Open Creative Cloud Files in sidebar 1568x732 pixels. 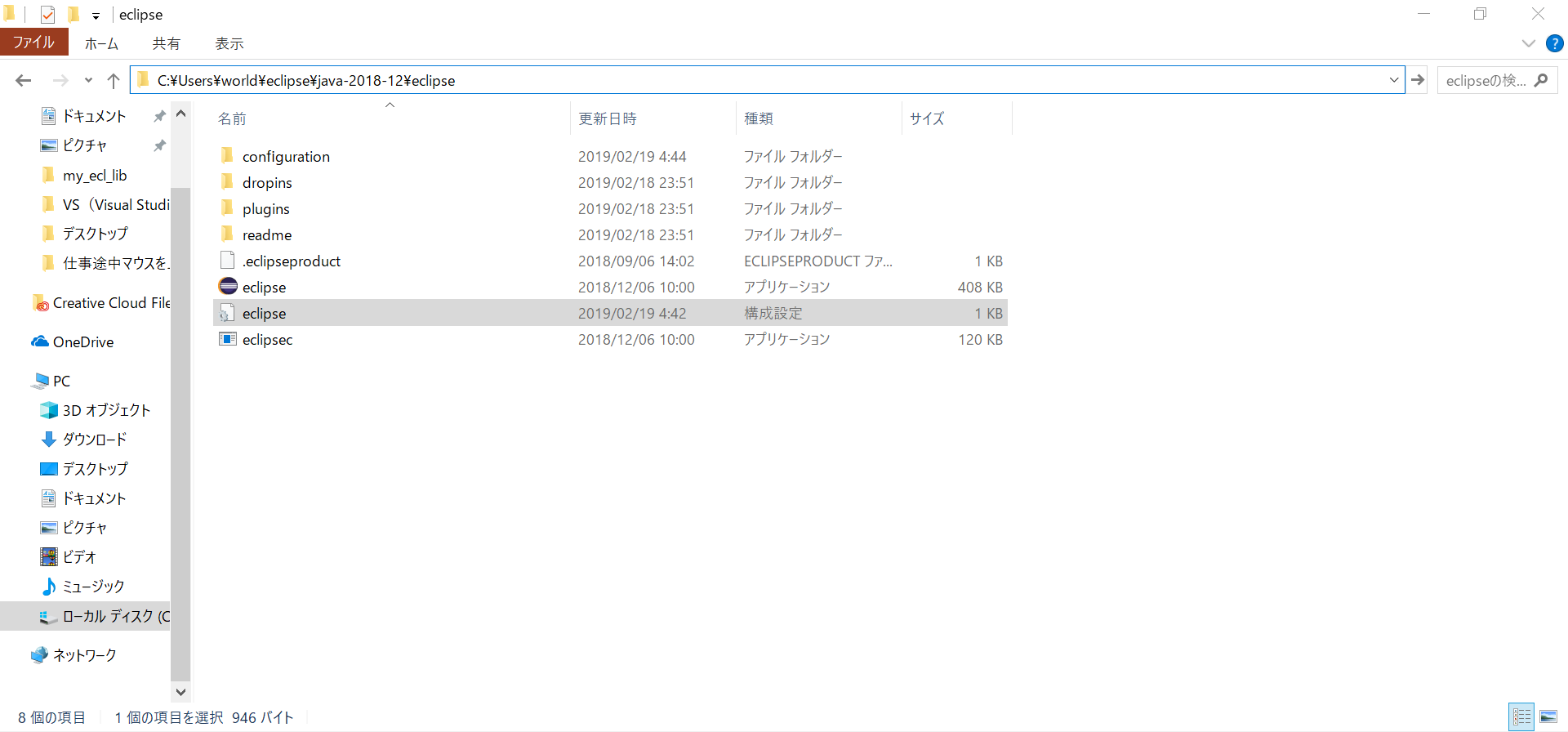pyautogui.click(x=101, y=303)
